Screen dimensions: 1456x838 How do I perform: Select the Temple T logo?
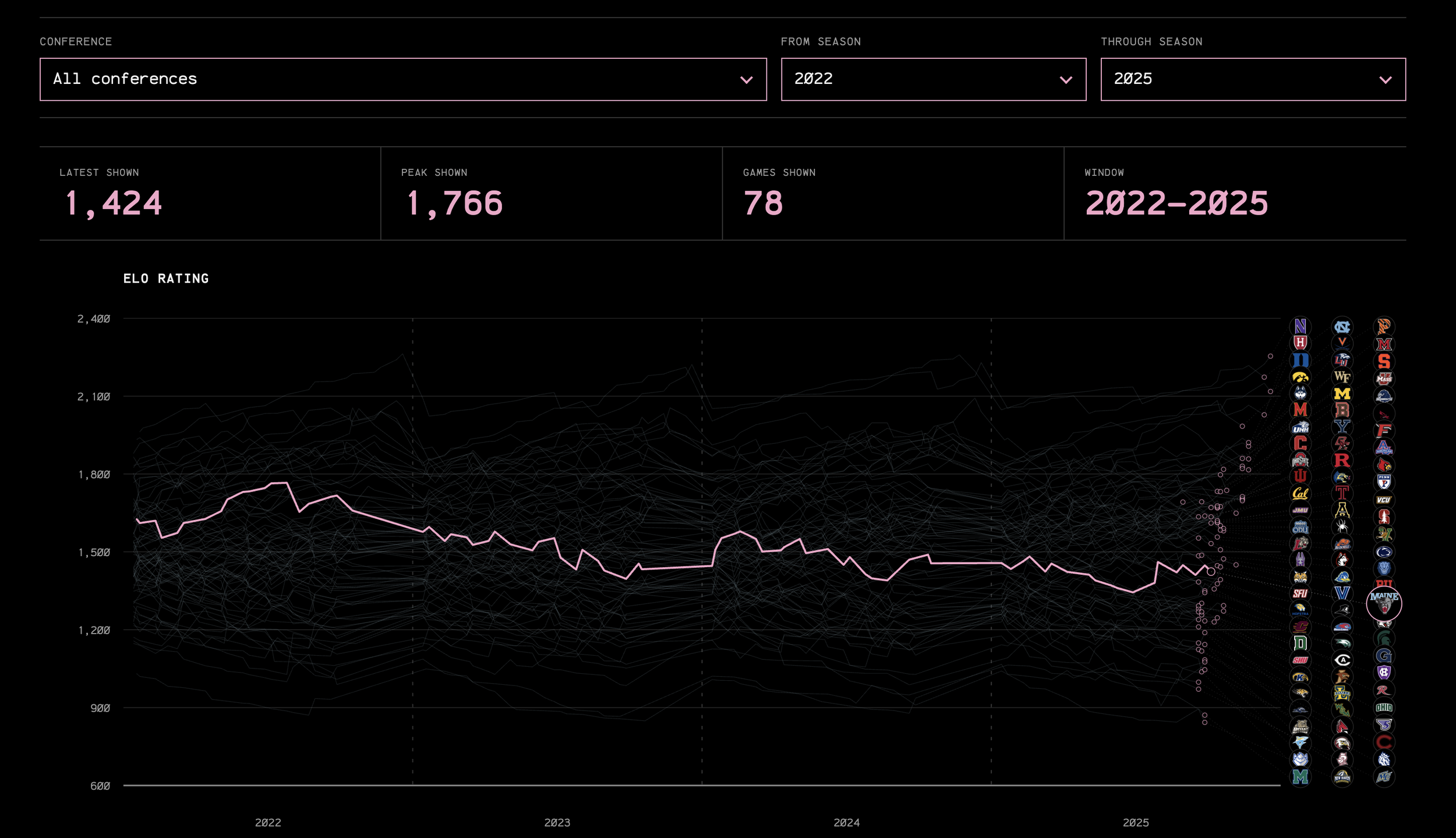[x=1342, y=494]
